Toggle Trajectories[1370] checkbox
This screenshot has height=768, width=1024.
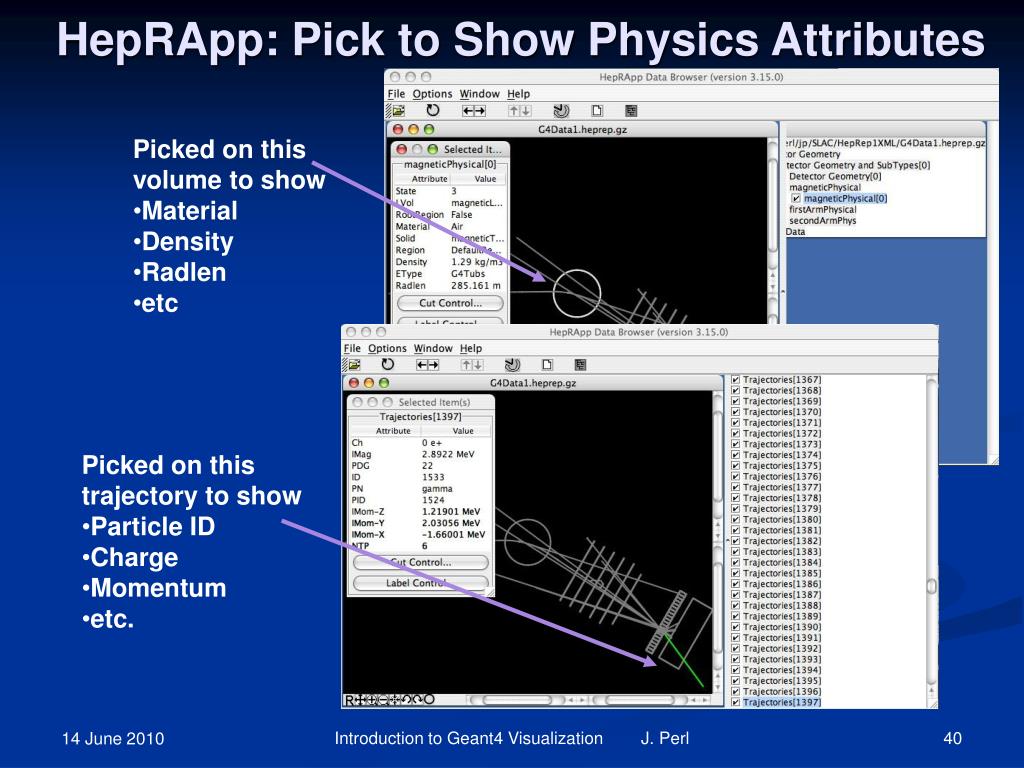pos(736,412)
